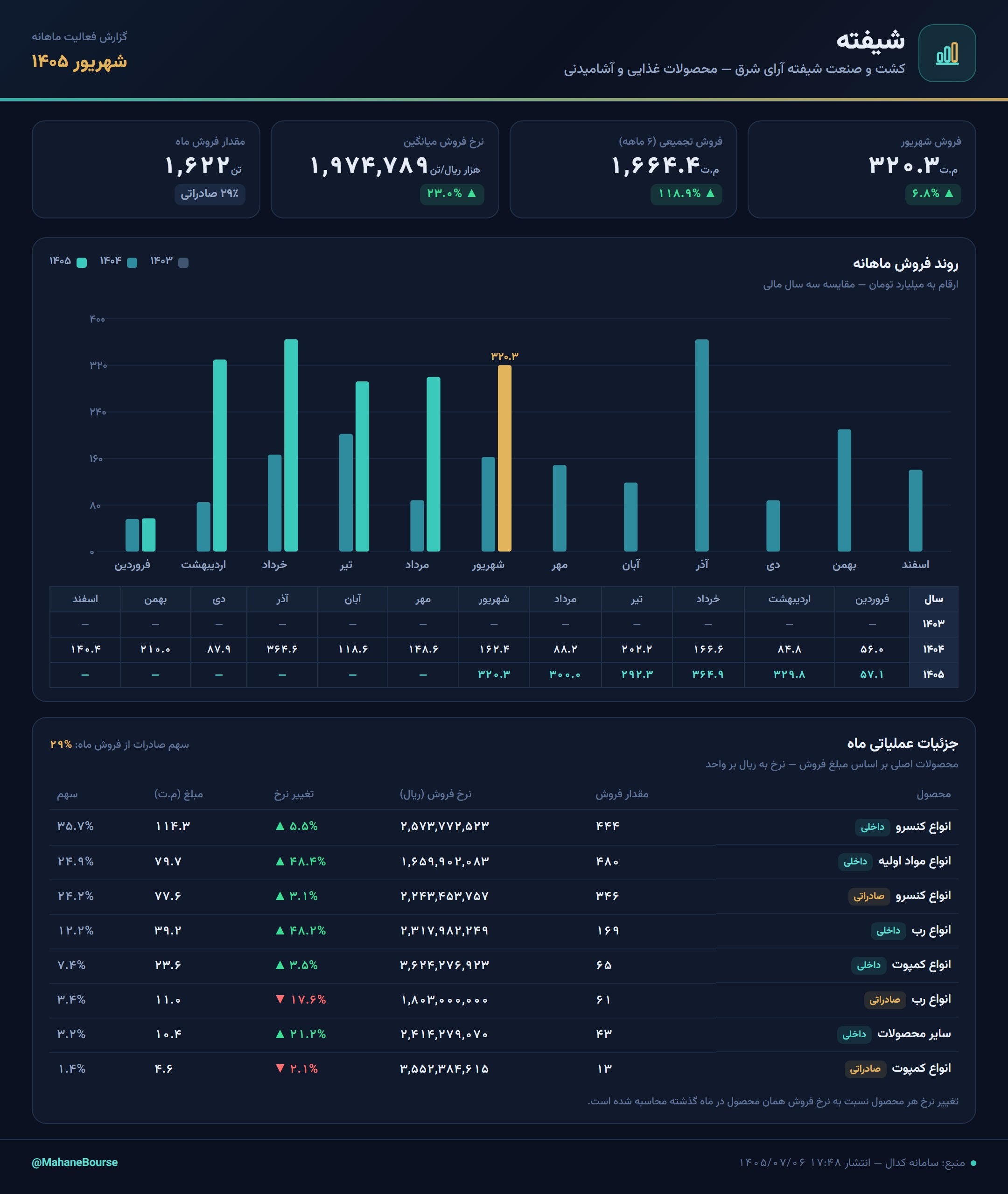
Task: Click the bar chart logo icon
Action: click(x=947, y=53)
